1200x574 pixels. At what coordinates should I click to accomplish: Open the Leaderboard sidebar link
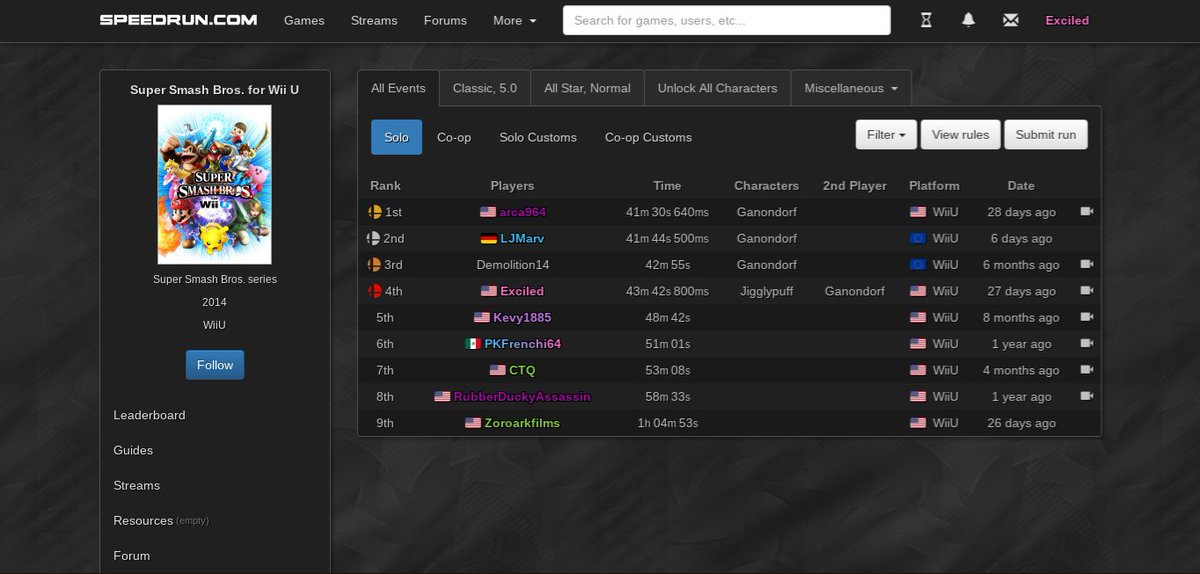(149, 415)
